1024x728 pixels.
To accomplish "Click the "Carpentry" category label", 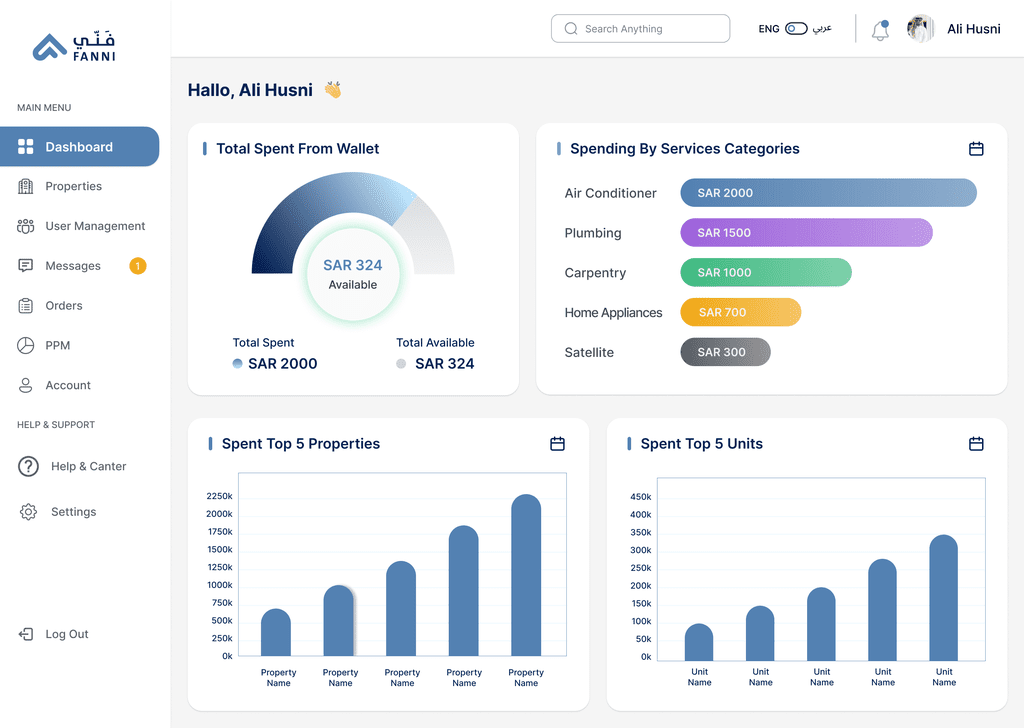I will coord(596,273).
